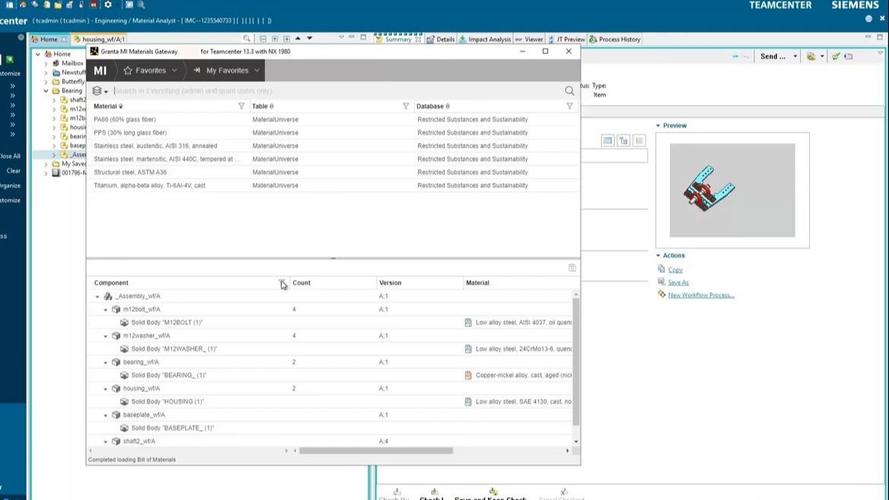
Task: Click the table view icon in summary pane
Action: tap(607, 140)
